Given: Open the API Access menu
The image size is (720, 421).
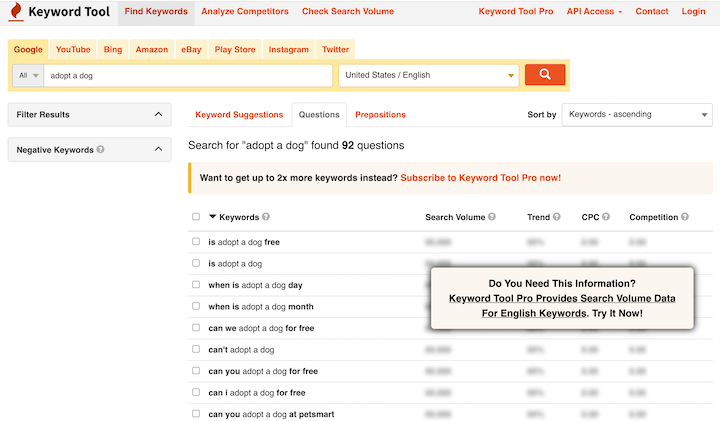Looking at the screenshot, I should (x=594, y=11).
